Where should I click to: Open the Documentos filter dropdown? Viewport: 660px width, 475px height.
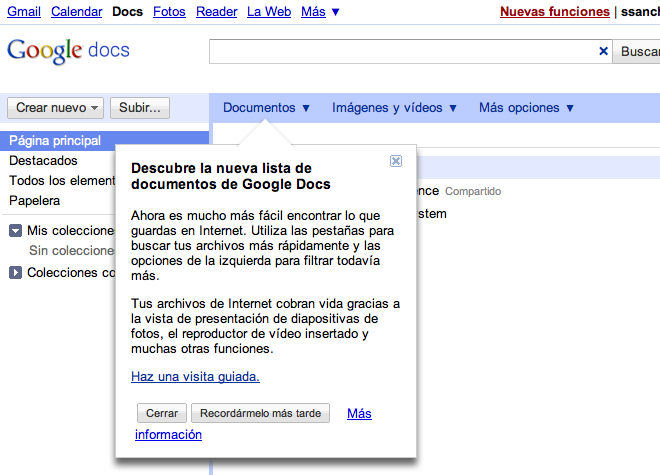coord(266,108)
